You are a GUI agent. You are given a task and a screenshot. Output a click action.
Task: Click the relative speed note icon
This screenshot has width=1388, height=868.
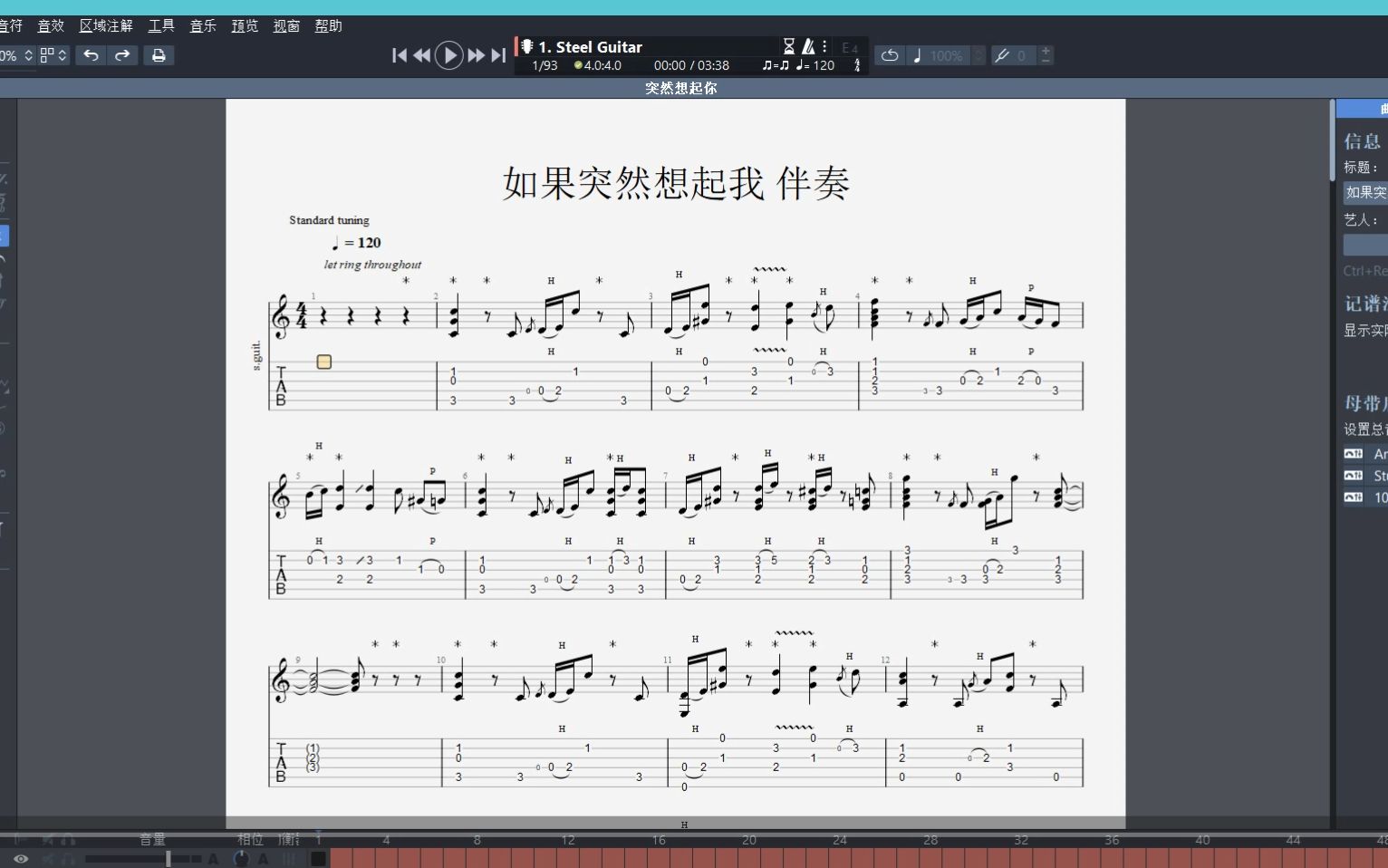[917, 55]
